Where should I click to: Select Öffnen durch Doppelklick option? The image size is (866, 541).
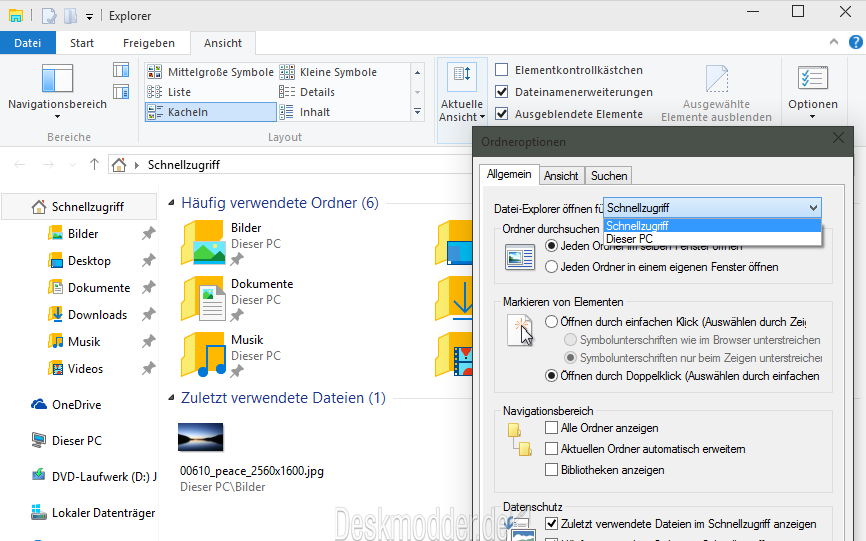click(x=551, y=376)
